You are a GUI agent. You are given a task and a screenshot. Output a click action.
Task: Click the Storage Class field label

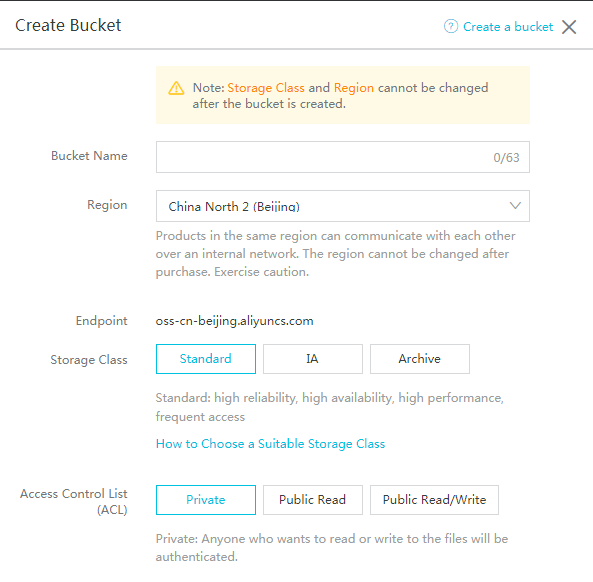coord(89,360)
